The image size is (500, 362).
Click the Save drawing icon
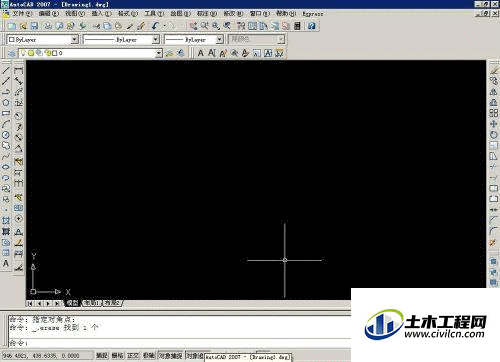point(34,26)
